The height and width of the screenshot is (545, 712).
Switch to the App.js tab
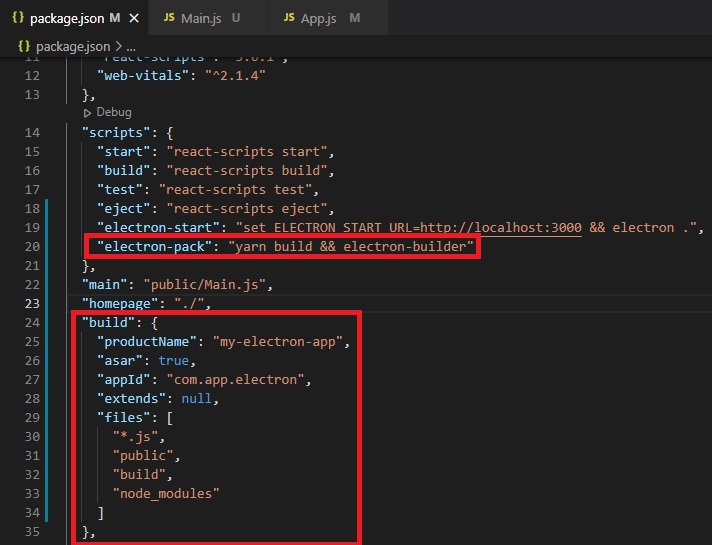click(328, 18)
